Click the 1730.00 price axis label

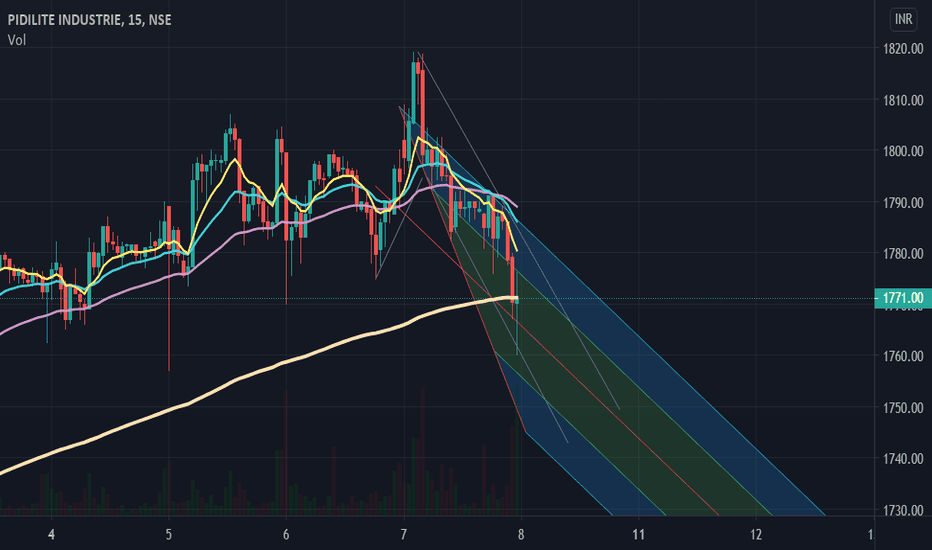pyautogui.click(x=903, y=510)
